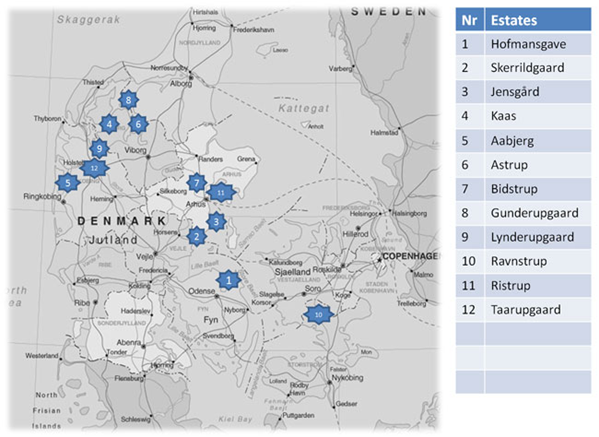Click the Svendborg town label
This screenshot has width=599, height=437.
pos(218,336)
